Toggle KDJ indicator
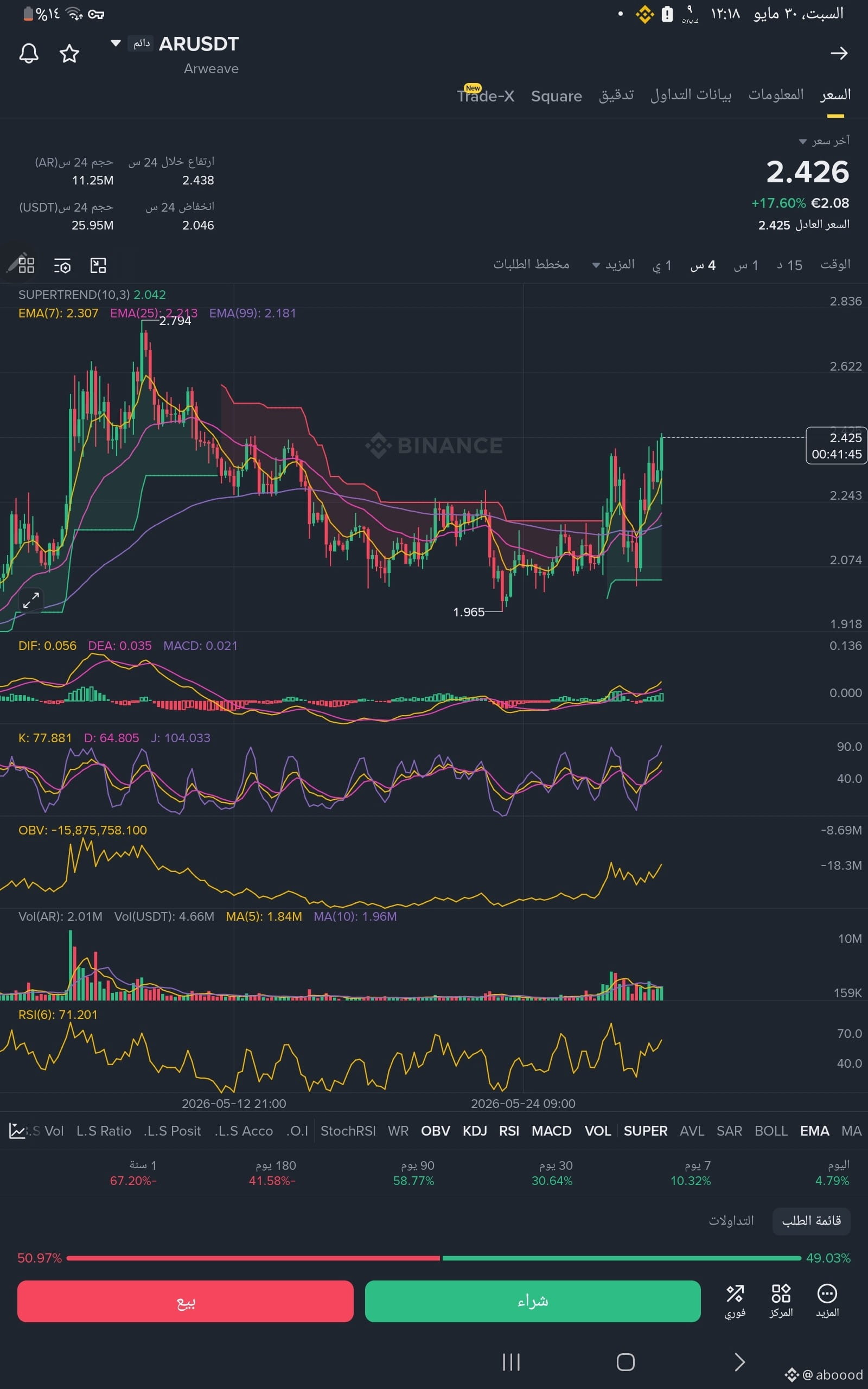Image resolution: width=868 pixels, height=1389 pixels. tap(475, 1131)
